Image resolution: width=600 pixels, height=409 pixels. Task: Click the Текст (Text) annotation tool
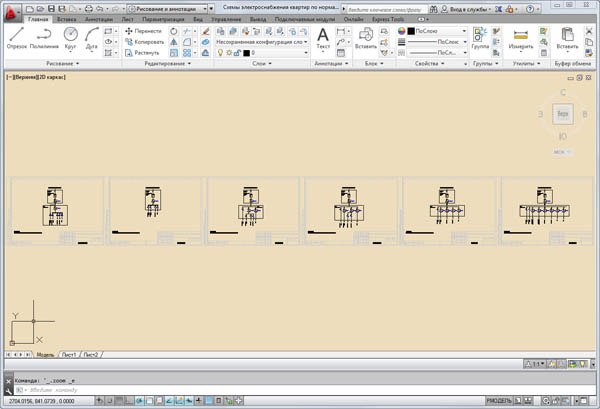pyautogui.click(x=323, y=38)
